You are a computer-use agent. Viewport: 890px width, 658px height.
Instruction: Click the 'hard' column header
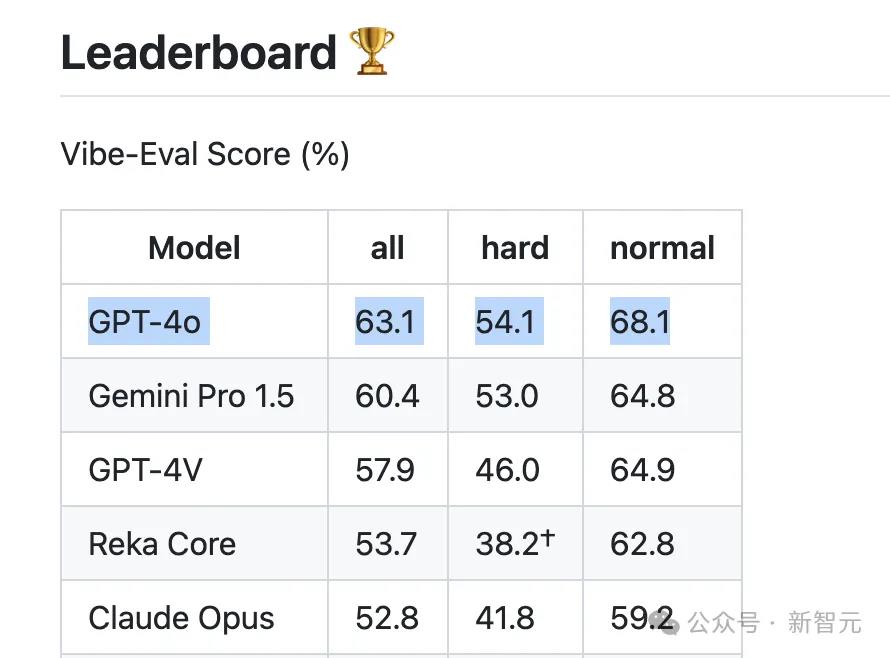point(515,248)
